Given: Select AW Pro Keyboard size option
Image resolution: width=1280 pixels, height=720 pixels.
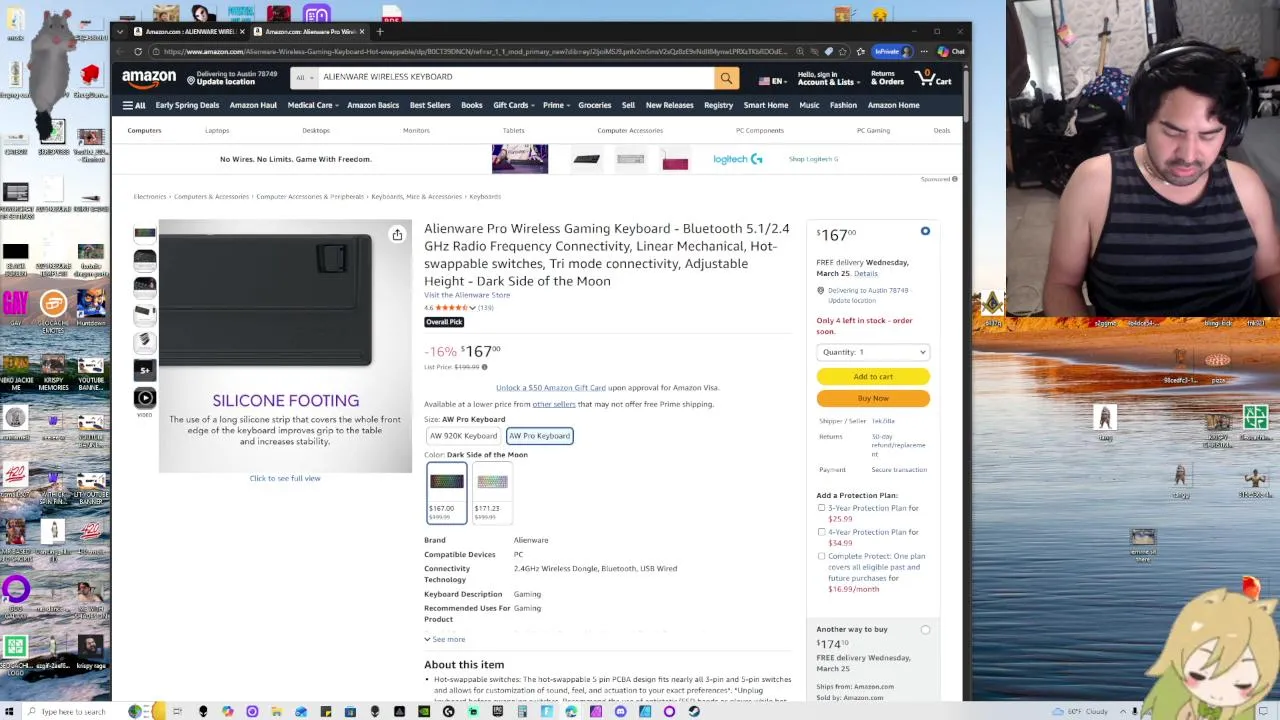Looking at the screenshot, I should (x=539, y=436).
